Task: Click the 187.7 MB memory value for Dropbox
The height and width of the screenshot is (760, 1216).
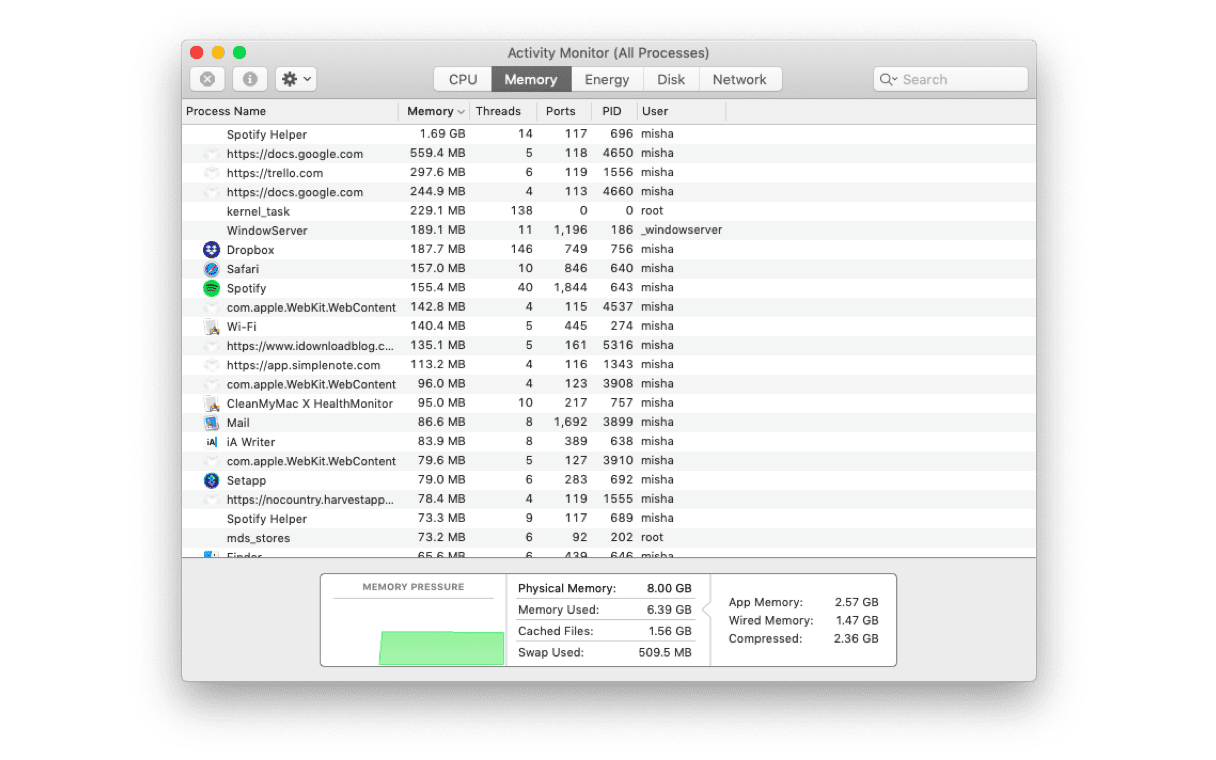Action: [x=437, y=249]
